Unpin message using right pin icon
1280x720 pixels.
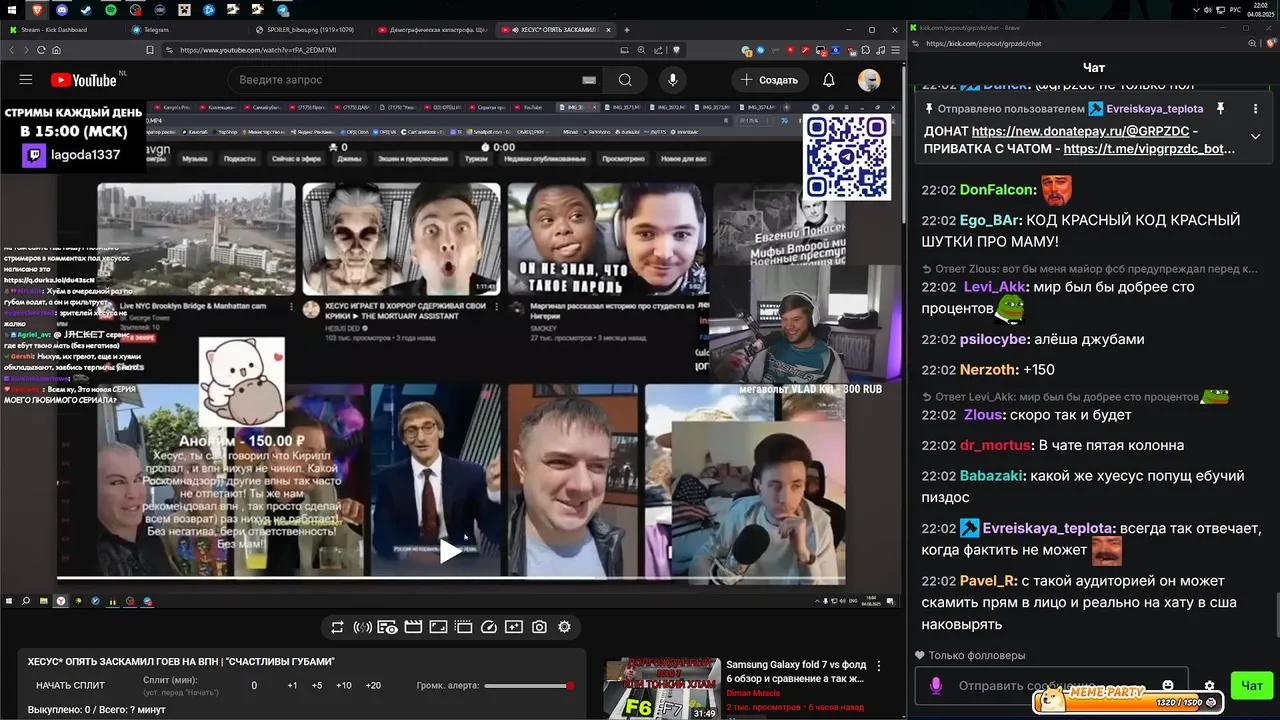coord(1220,108)
